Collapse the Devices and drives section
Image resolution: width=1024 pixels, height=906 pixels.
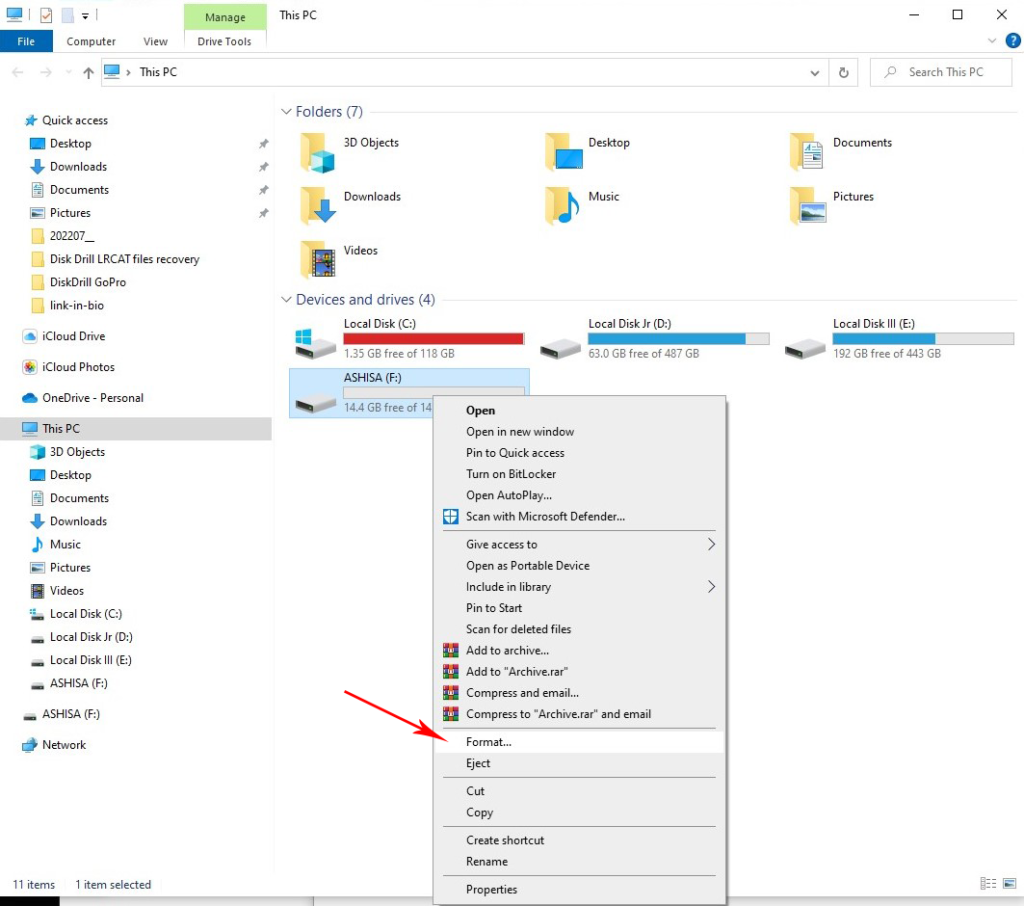pos(287,300)
